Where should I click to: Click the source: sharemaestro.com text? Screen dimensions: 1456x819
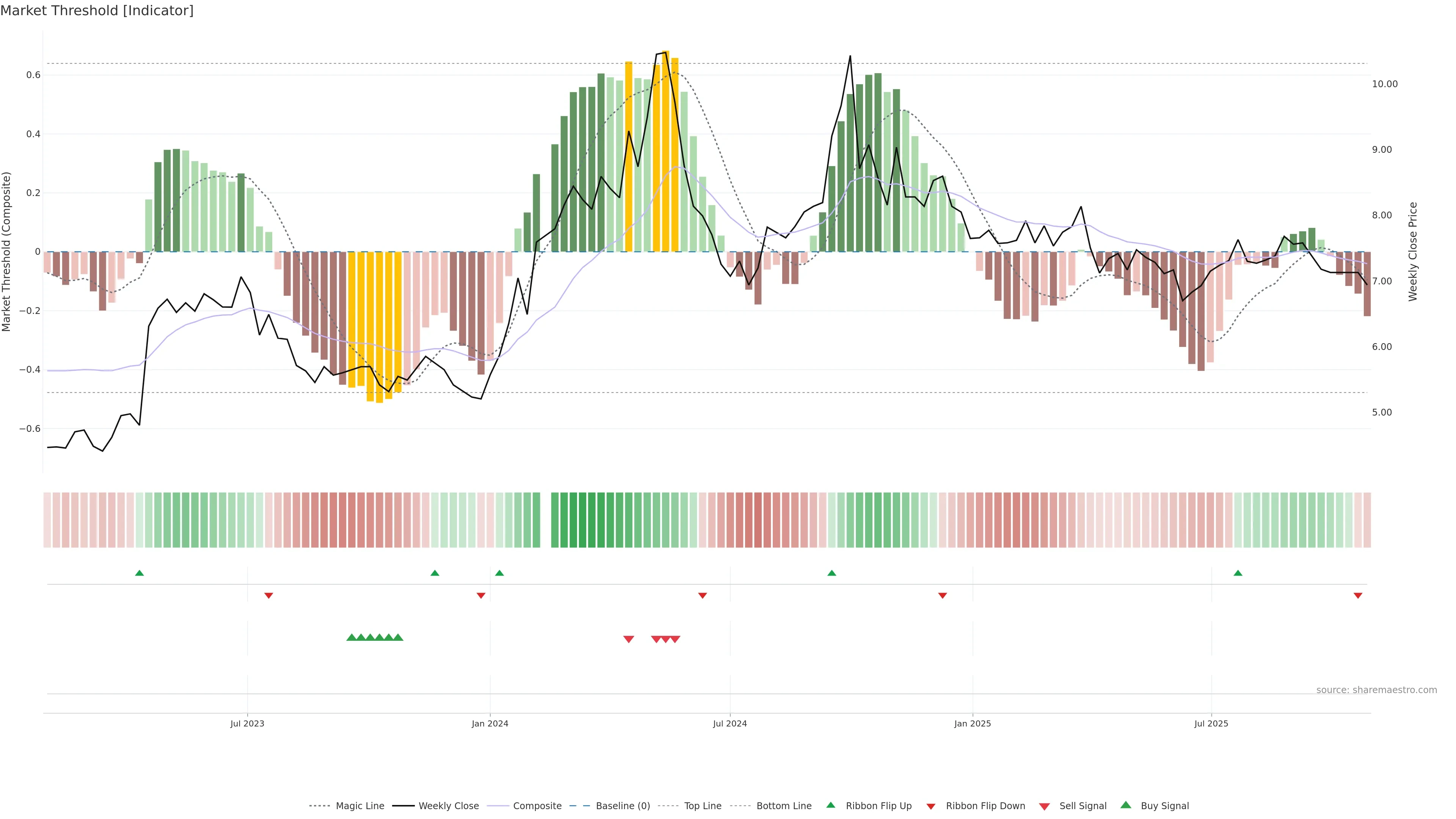(x=1376, y=690)
